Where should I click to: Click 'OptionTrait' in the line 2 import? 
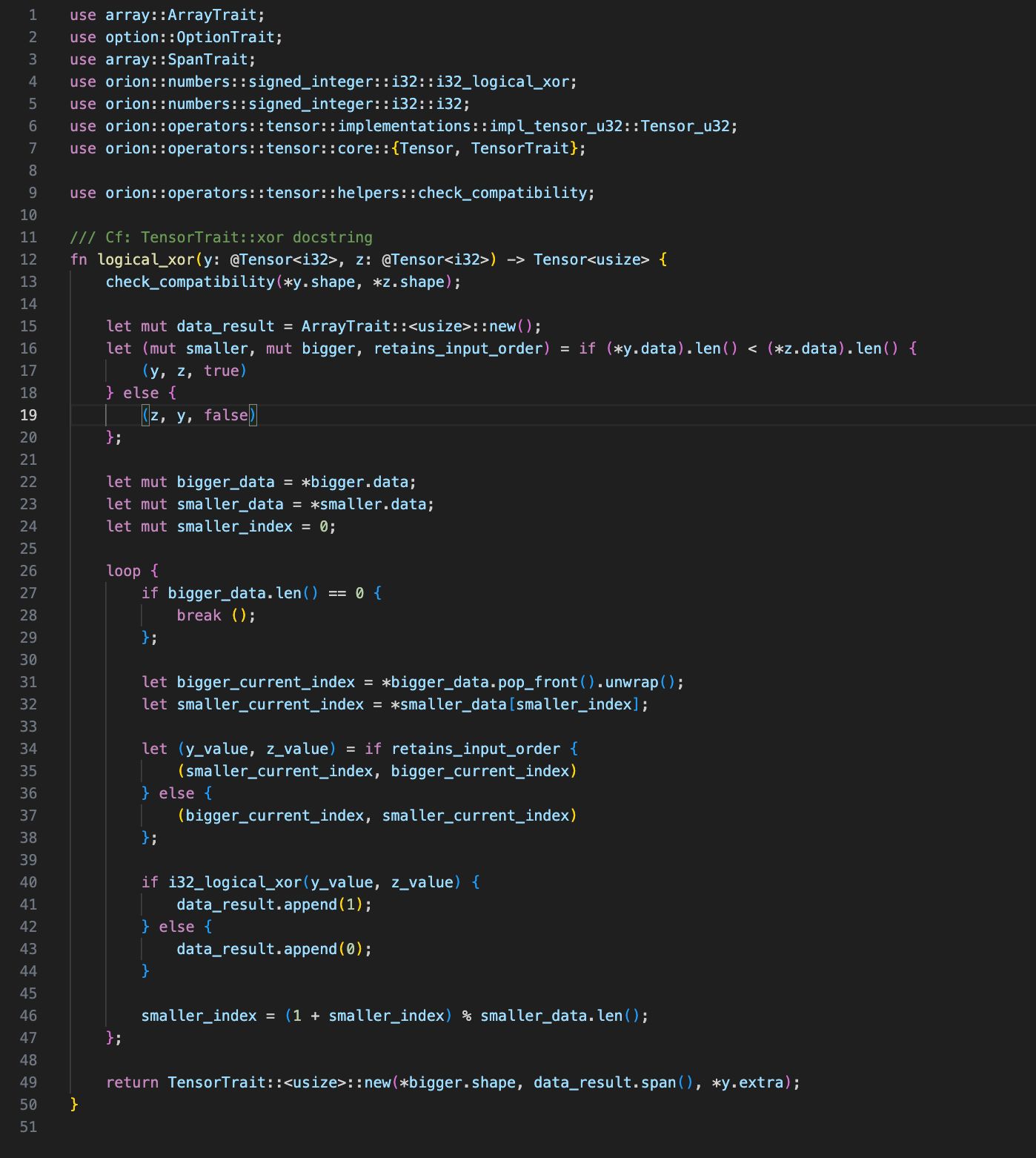[x=225, y=37]
